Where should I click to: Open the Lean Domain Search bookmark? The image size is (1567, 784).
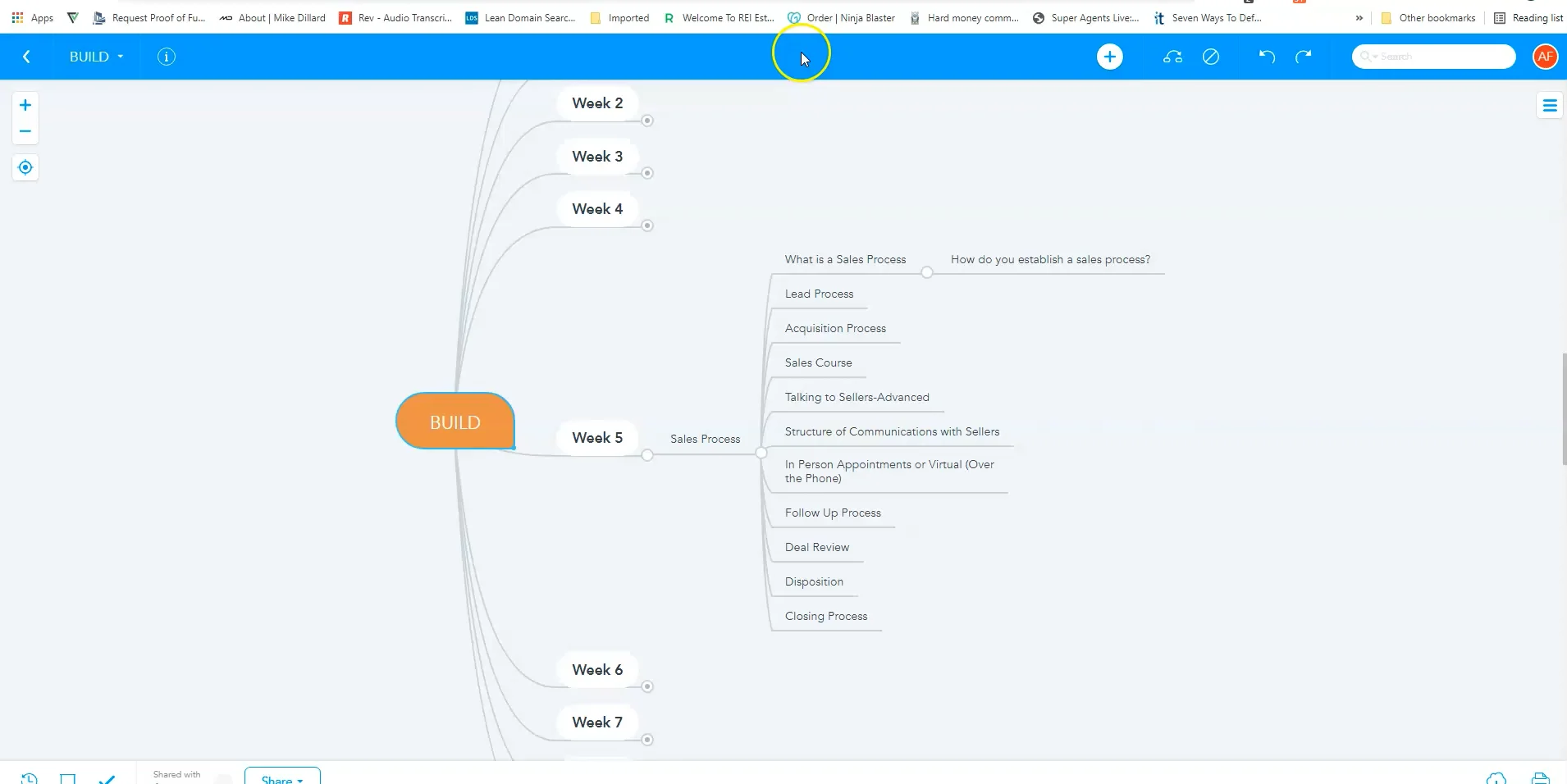(520, 17)
